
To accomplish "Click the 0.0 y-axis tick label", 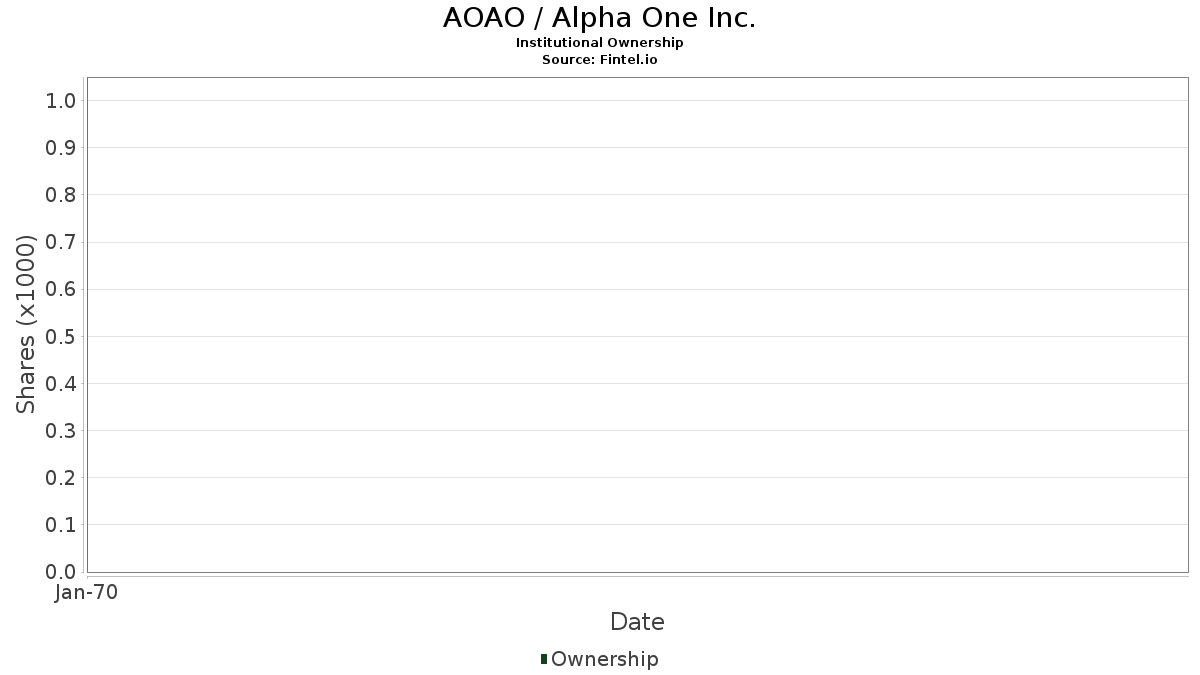I will pyautogui.click(x=61, y=572).
